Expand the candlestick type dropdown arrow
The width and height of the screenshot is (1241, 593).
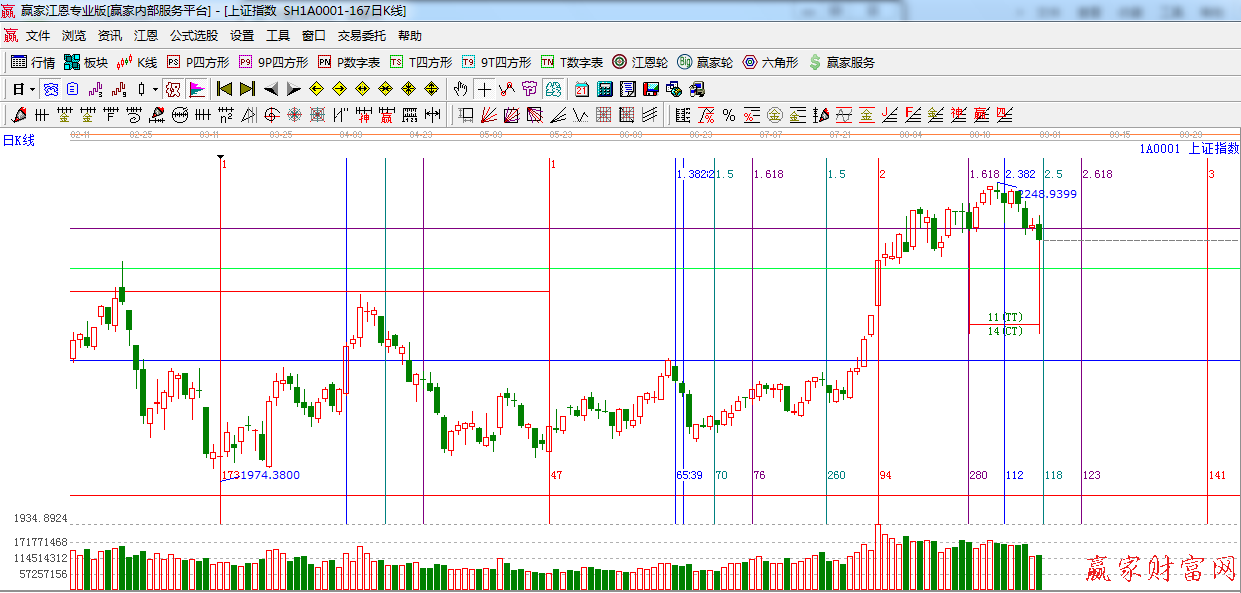coord(155,89)
